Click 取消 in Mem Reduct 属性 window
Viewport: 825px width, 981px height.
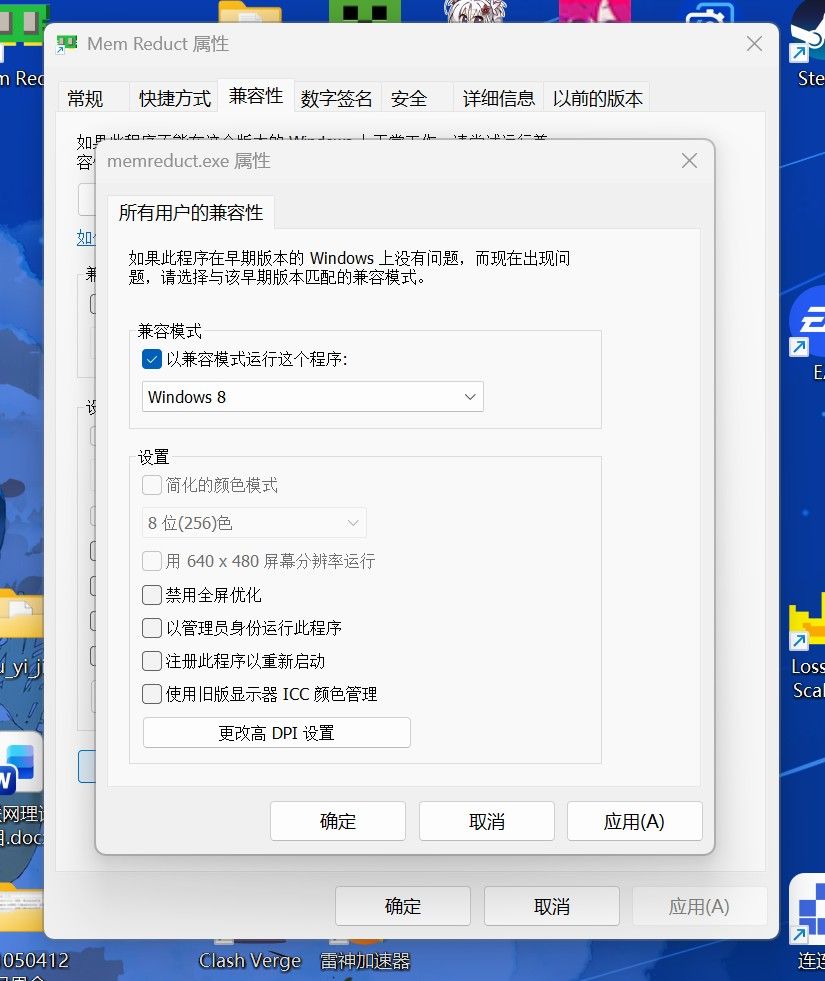[552, 906]
